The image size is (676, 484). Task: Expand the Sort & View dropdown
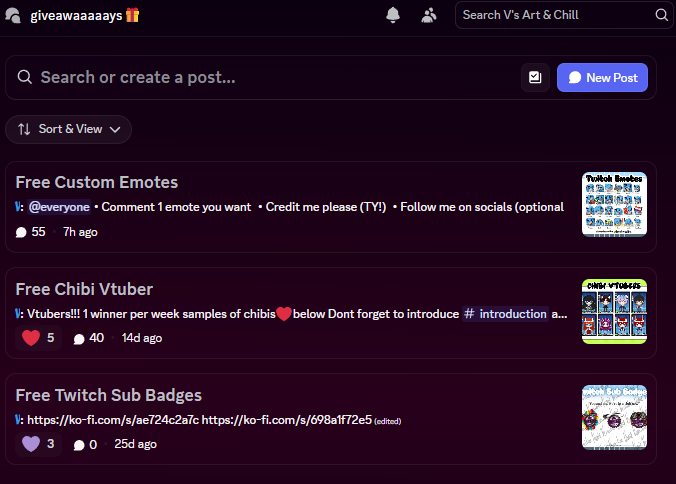[69, 129]
